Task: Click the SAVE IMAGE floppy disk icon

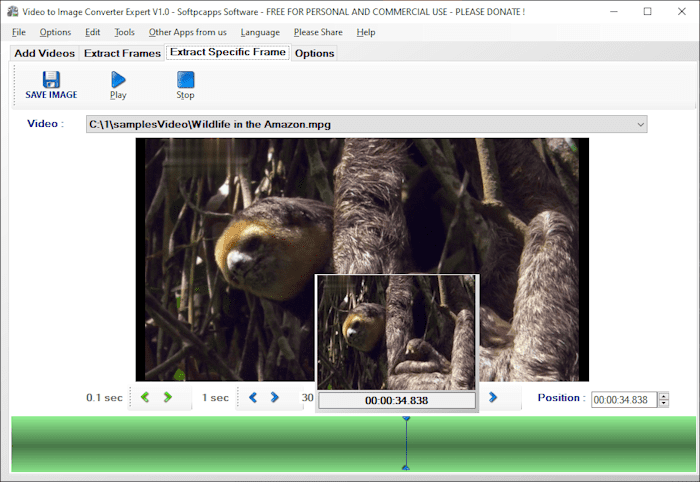Action: (x=51, y=80)
